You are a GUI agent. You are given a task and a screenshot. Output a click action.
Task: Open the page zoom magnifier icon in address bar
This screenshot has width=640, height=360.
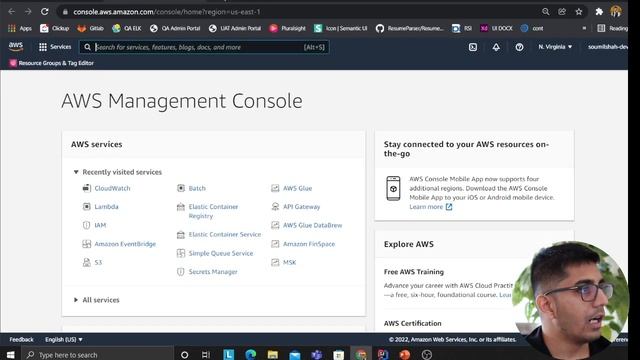(x=546, y=12)
